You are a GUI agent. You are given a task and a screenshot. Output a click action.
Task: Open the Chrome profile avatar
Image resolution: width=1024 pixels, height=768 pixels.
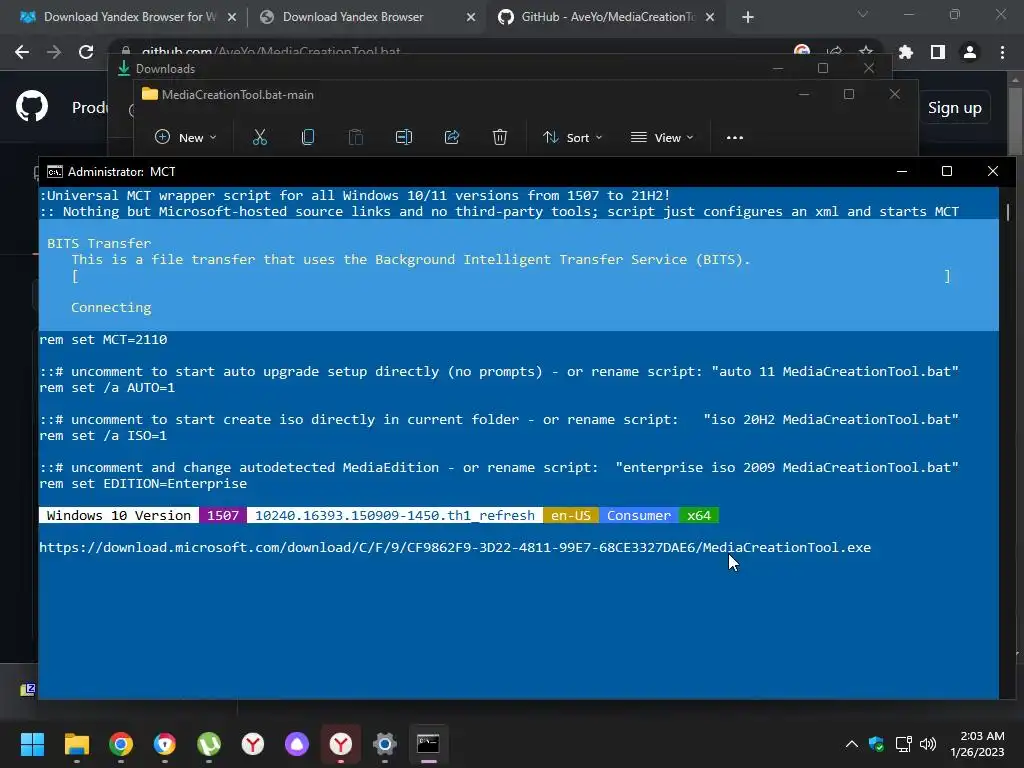point(970,52)
